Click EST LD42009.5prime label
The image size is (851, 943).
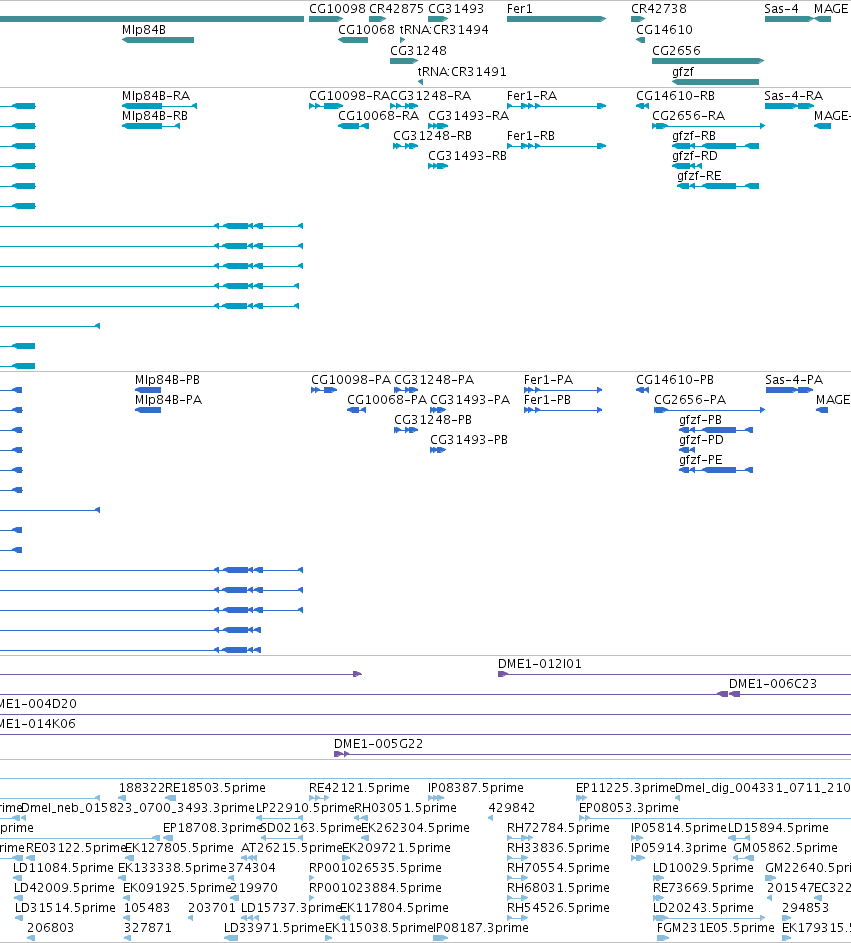(x=64, y=888)
